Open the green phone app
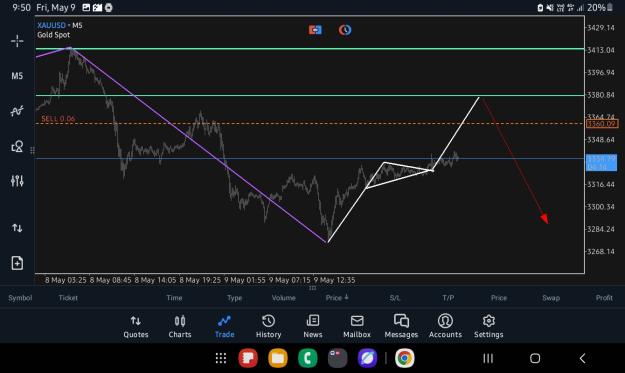The width and height of the screenshot is (625, 373). click(308, 358)
